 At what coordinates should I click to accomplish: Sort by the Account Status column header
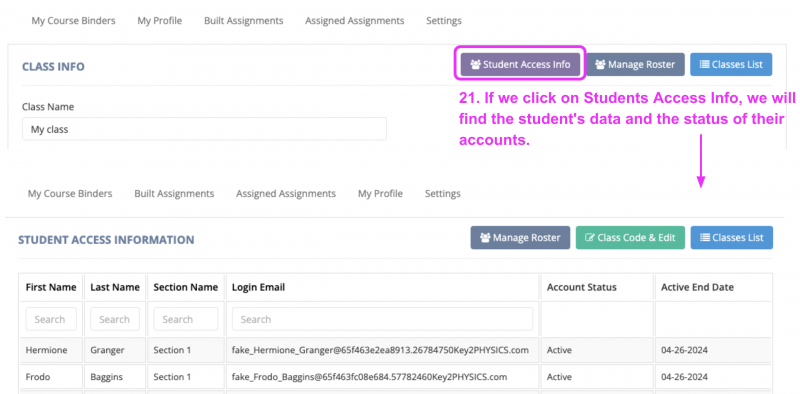click(582, 287)
